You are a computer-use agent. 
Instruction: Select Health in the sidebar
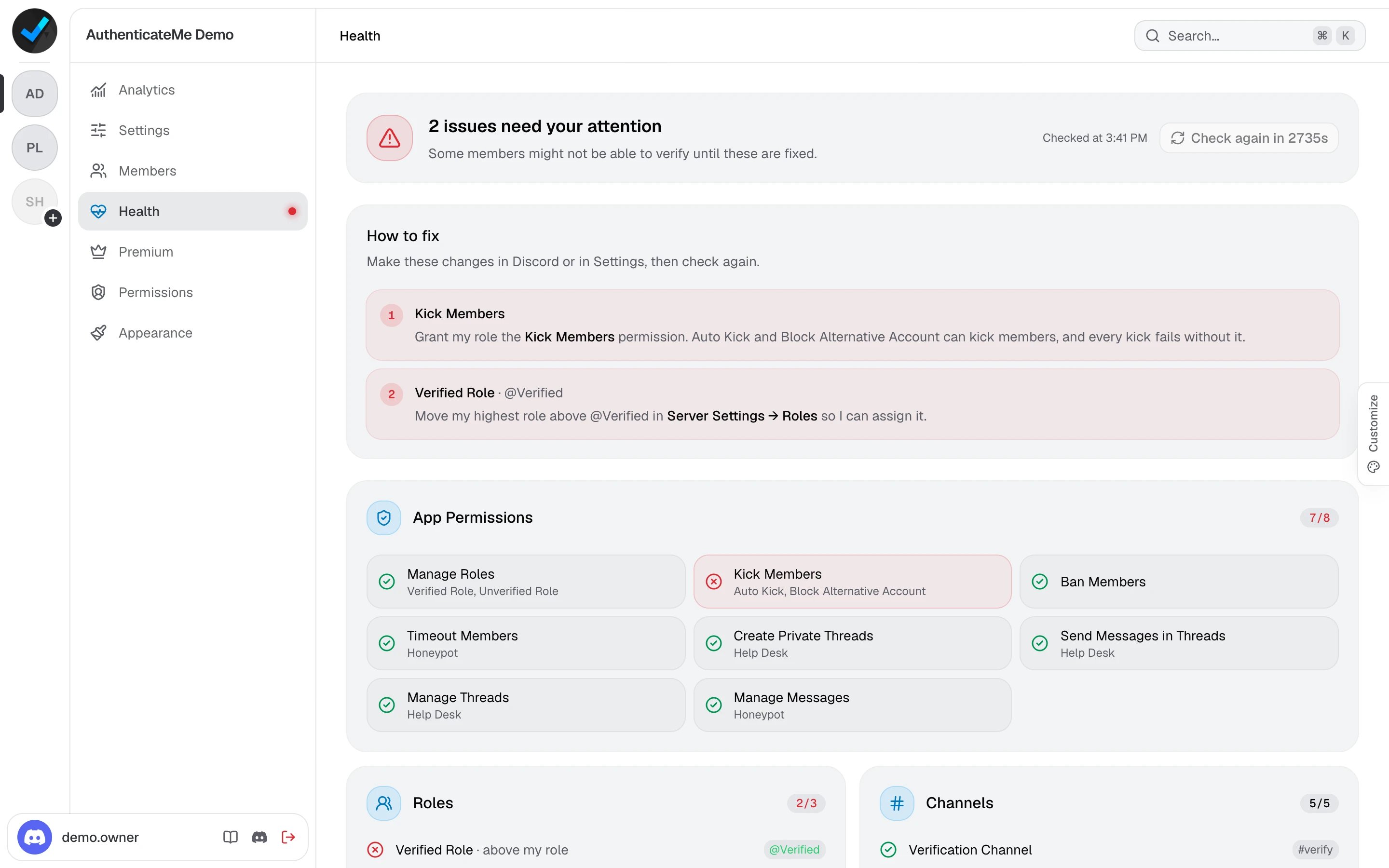193,211
